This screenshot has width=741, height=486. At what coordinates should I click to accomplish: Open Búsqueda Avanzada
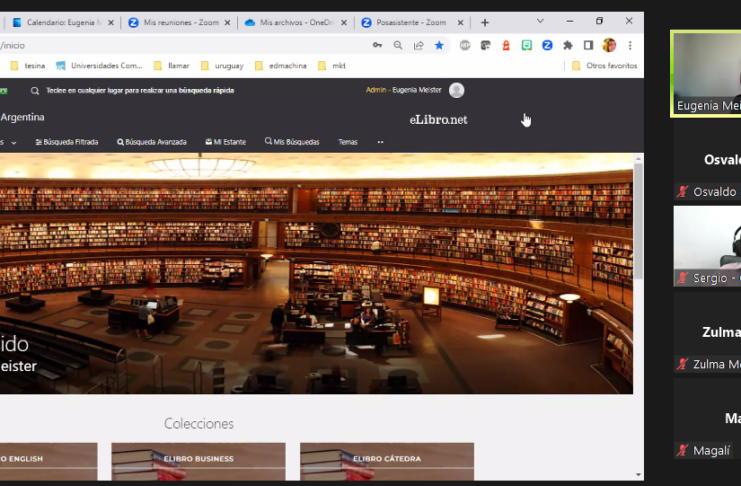(x=152, y=142)
